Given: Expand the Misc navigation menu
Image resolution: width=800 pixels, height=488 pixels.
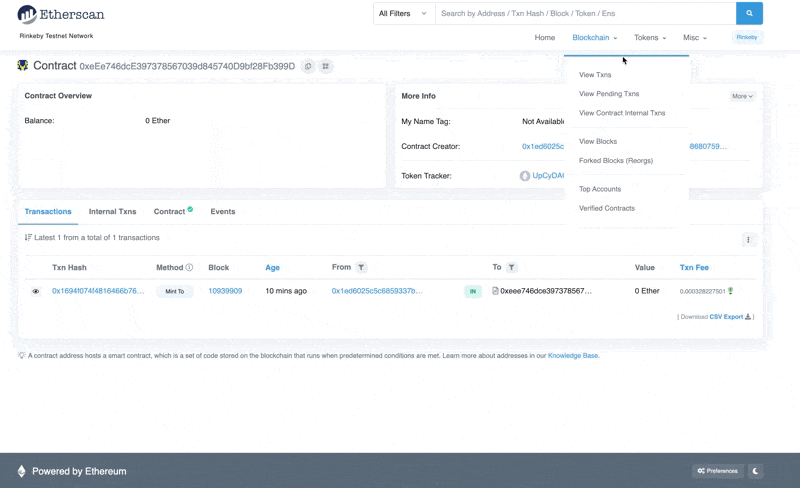Looking at the screenshot, I should [695, 38].
